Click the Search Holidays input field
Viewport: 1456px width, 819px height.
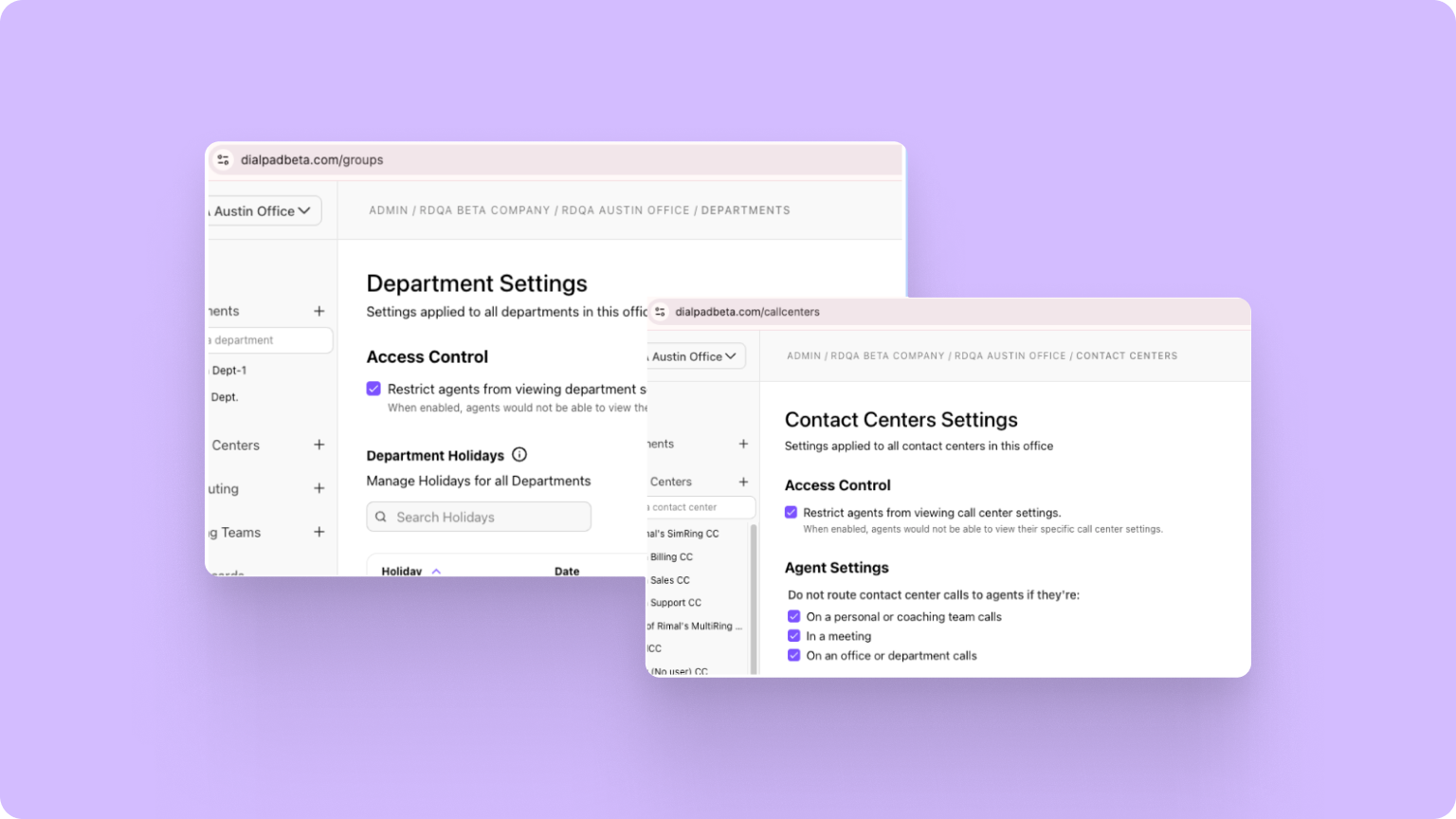tap(479, 517)
